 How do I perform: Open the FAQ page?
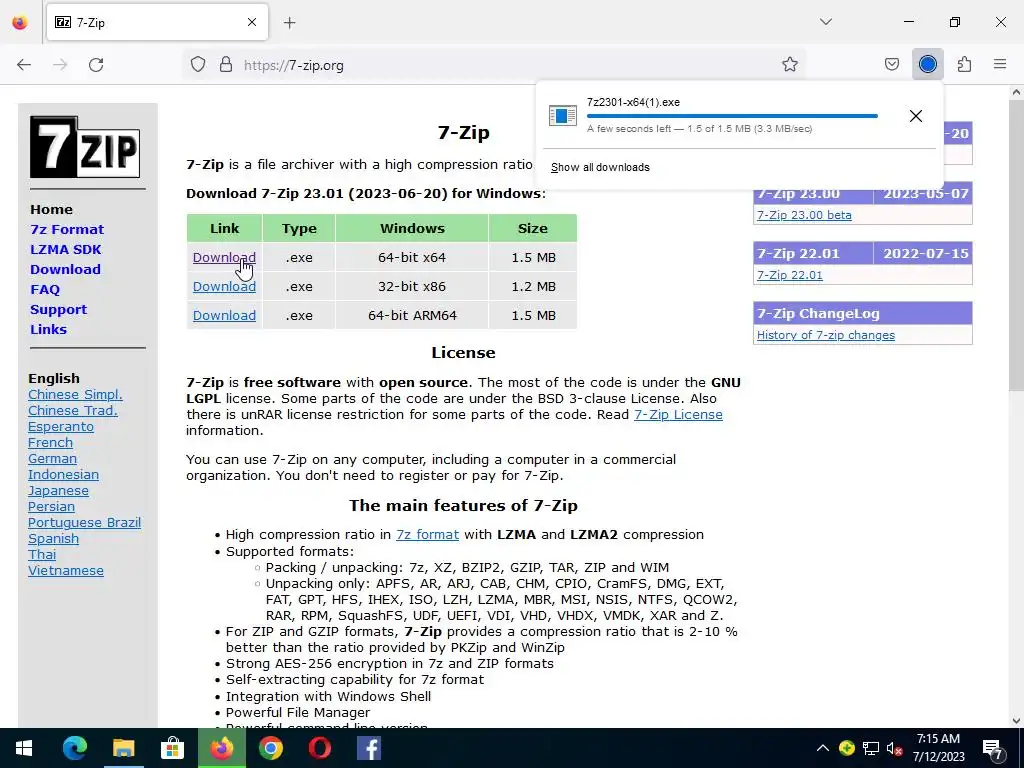[x=44, y=289]
